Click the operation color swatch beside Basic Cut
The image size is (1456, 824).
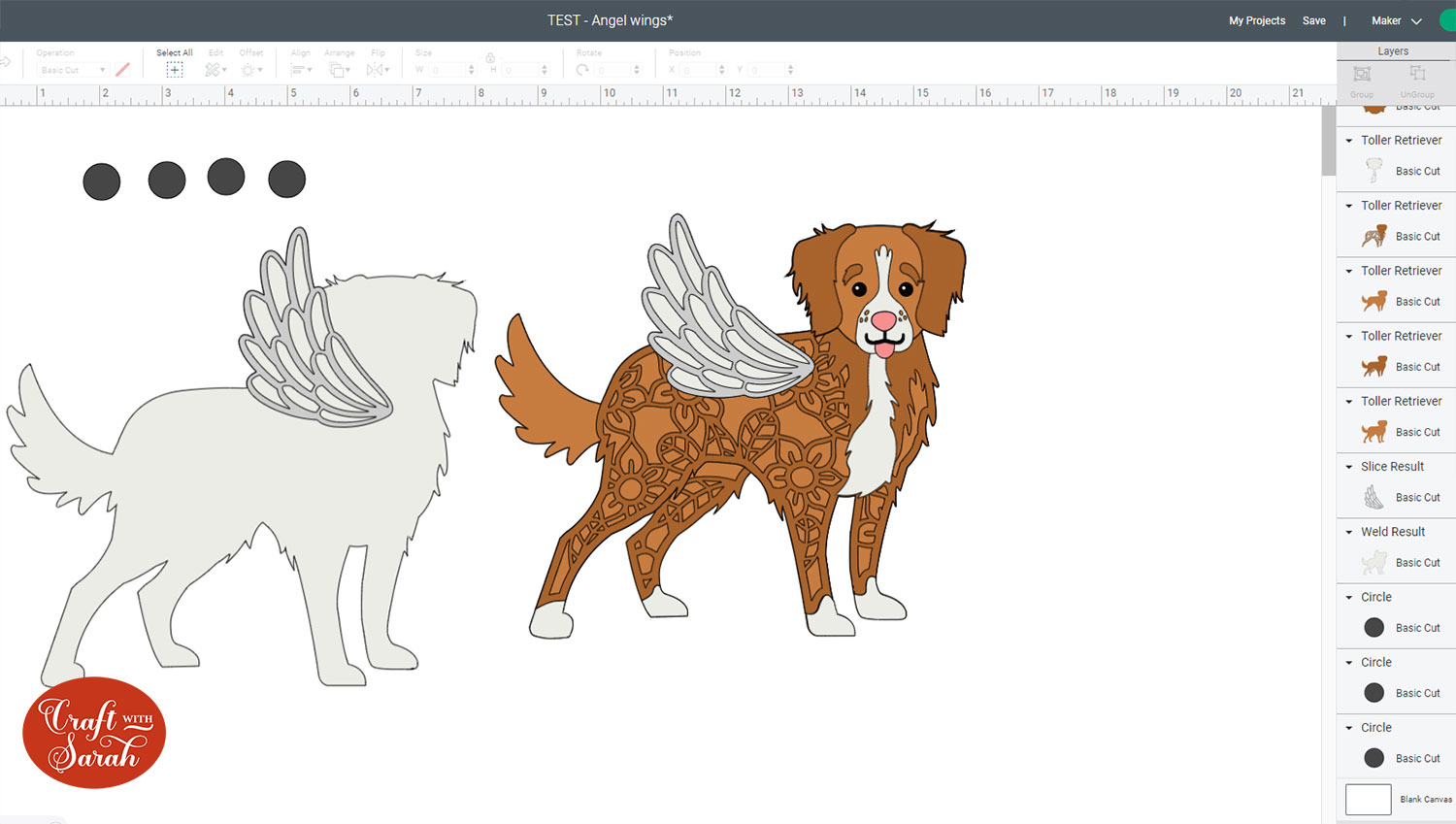point(122,70)
